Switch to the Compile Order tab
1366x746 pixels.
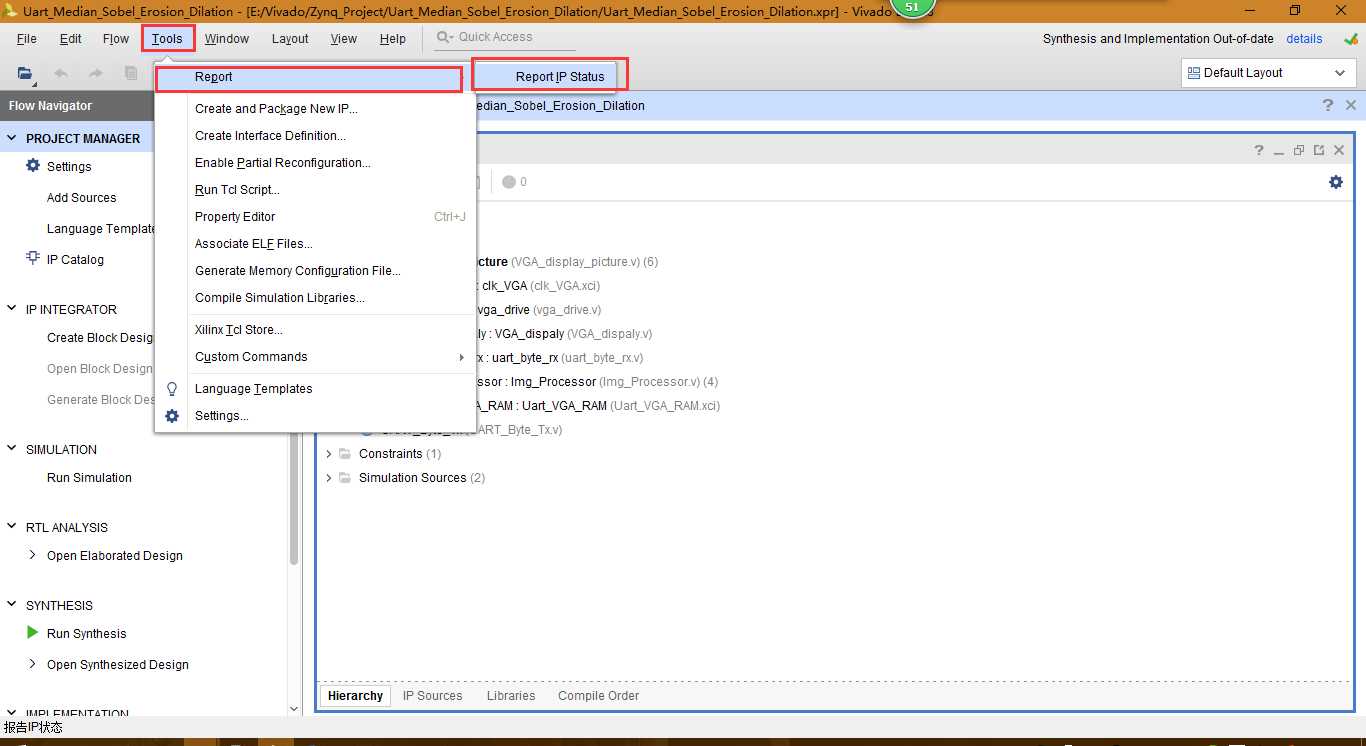(x=598, y=696)
